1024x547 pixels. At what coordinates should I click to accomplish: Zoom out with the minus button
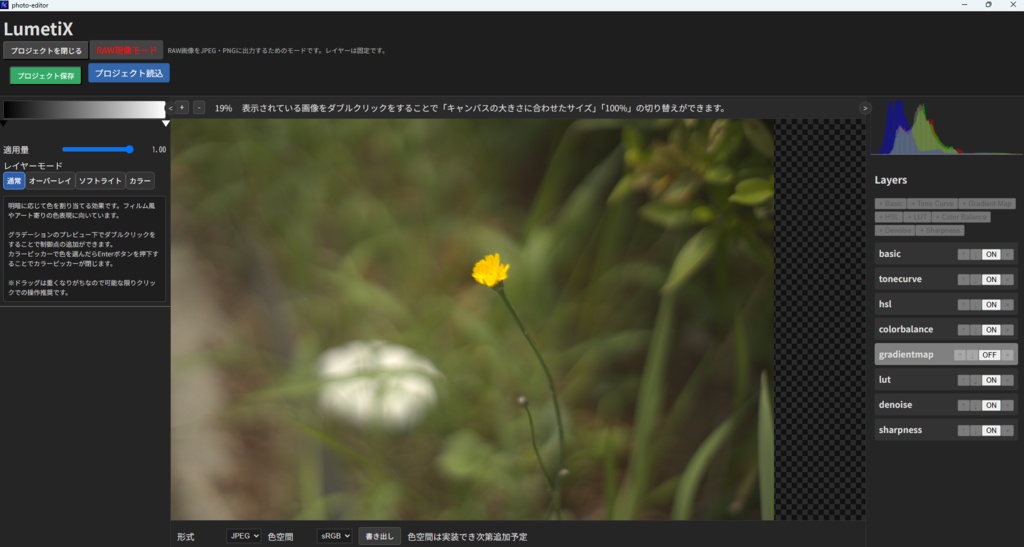tap(199, 108)
